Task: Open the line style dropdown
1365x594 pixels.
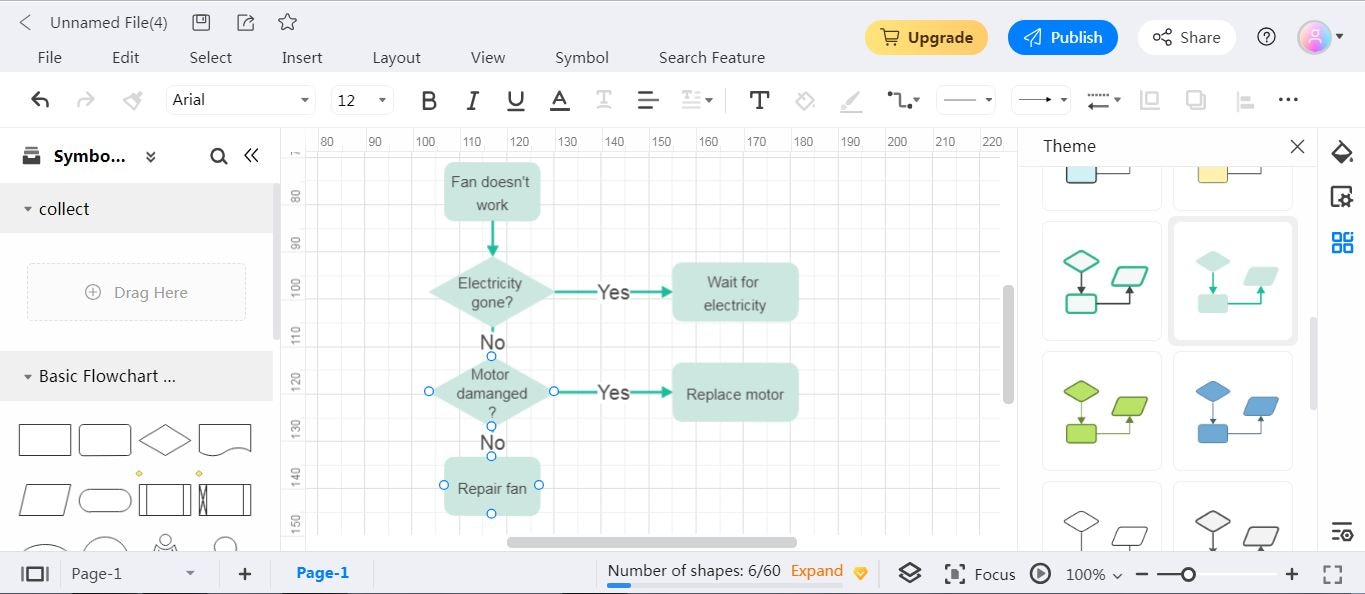Action: 966,100
